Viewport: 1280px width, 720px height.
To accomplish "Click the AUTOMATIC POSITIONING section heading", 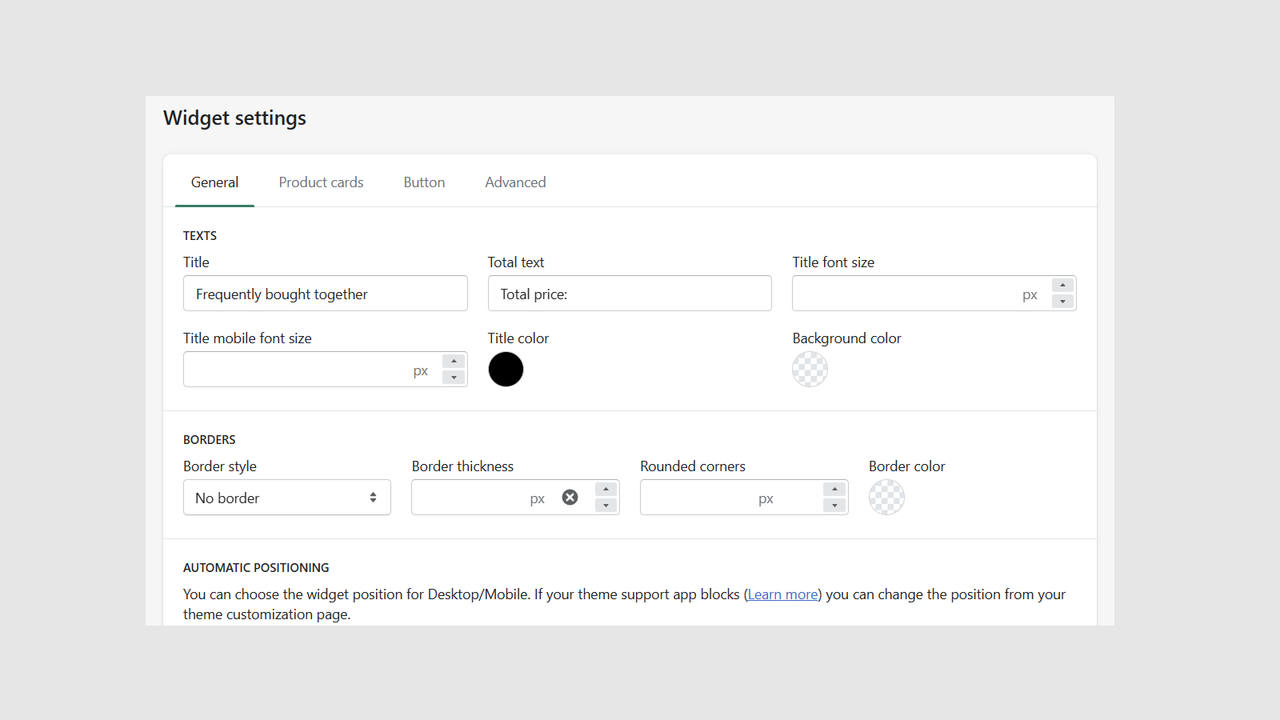I will [256, 568].
